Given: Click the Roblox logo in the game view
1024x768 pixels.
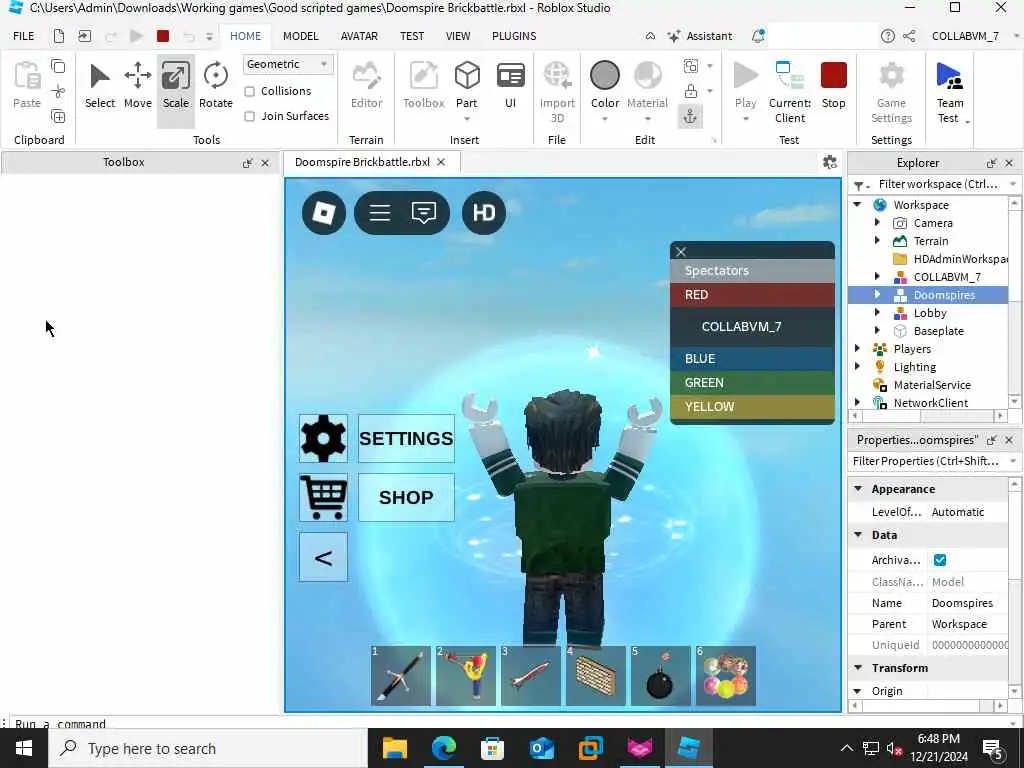Looking at the screenshot, I should pyautogui.click(x=324, y=212).
